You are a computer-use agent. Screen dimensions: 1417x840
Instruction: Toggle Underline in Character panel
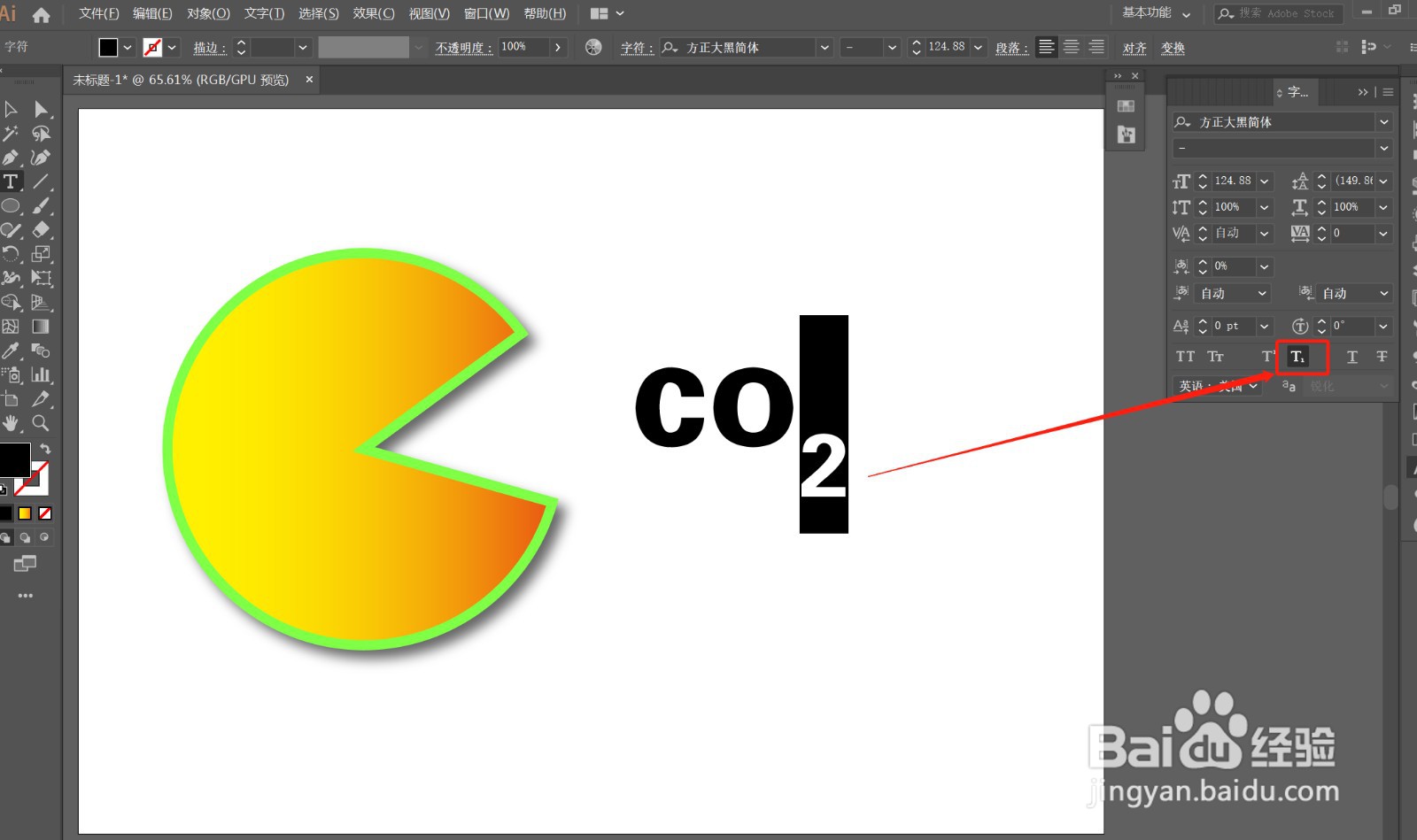point(1351,357)
